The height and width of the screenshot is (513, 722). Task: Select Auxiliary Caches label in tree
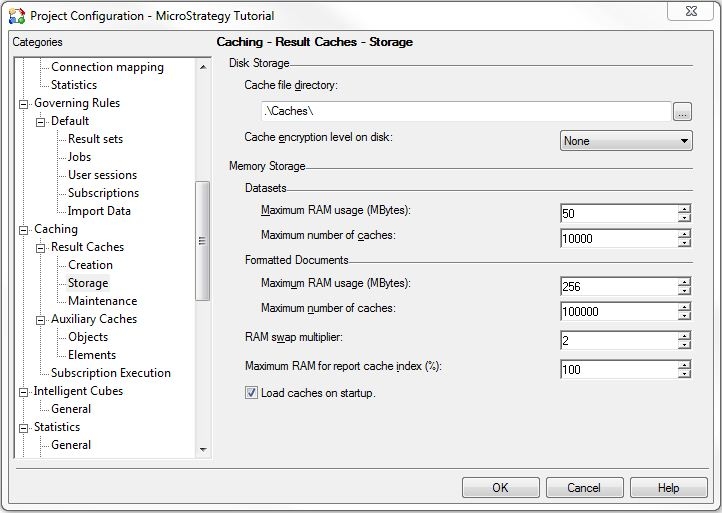[94, 319]
